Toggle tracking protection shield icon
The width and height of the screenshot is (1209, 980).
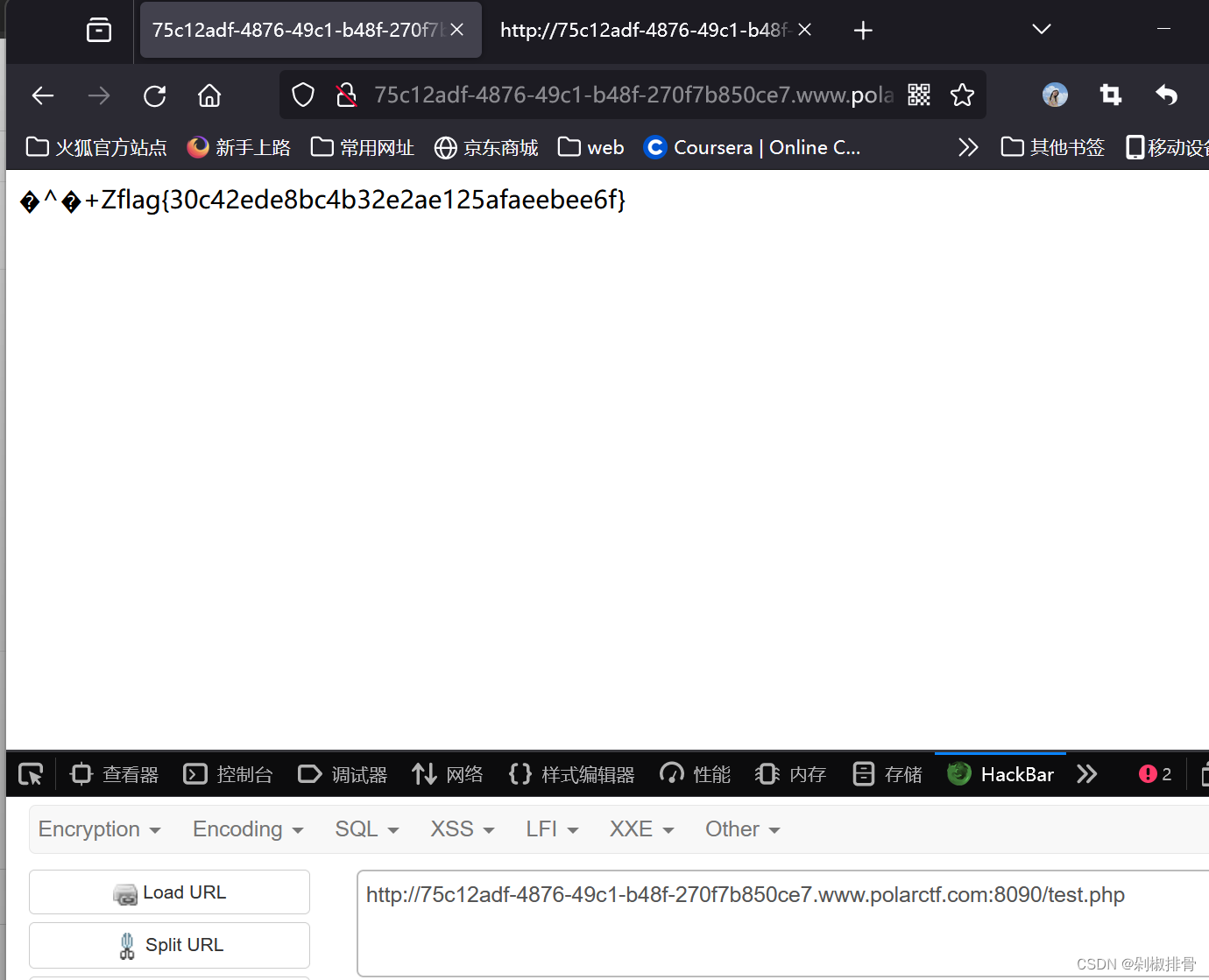pos(302,95)
